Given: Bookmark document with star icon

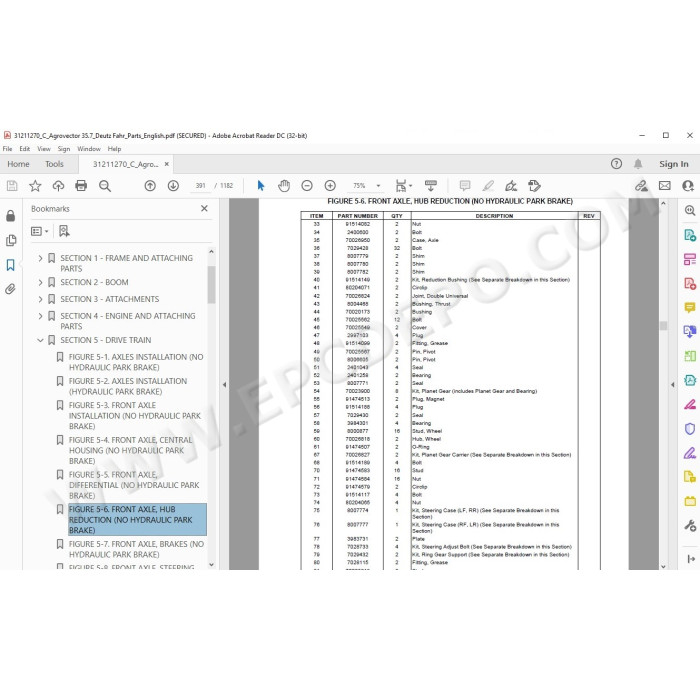Looking at the screenshot, I should pos(35,186).
